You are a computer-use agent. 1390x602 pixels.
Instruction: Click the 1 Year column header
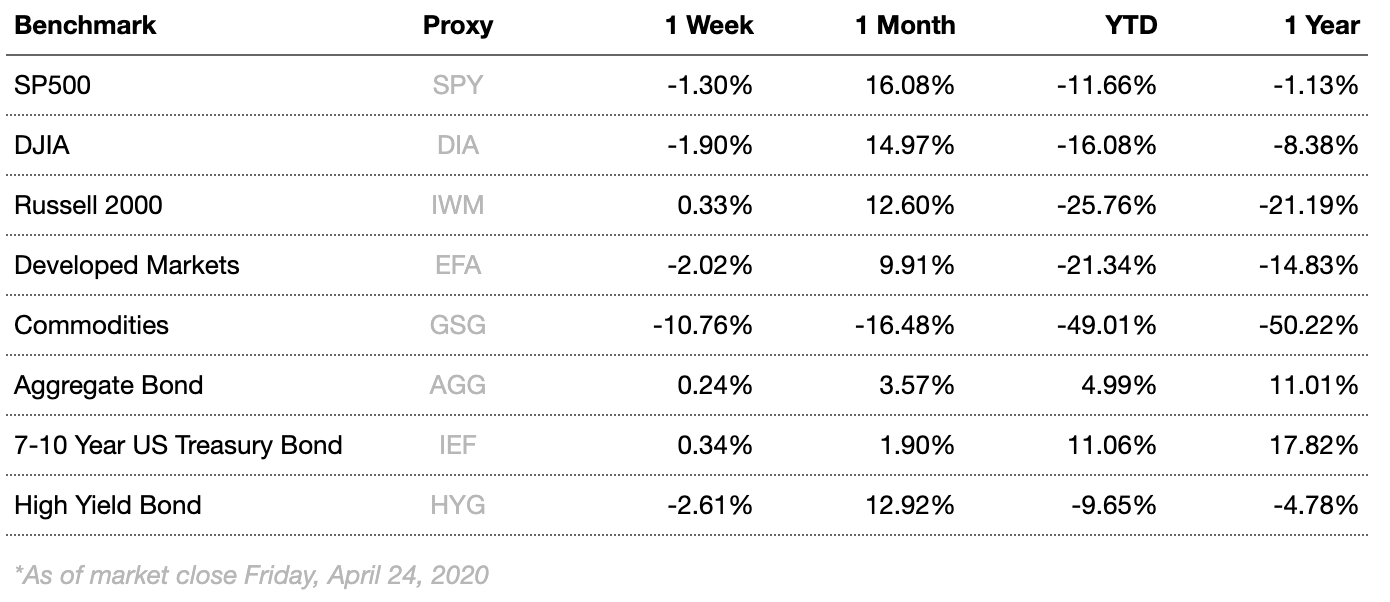point(1322,26)
